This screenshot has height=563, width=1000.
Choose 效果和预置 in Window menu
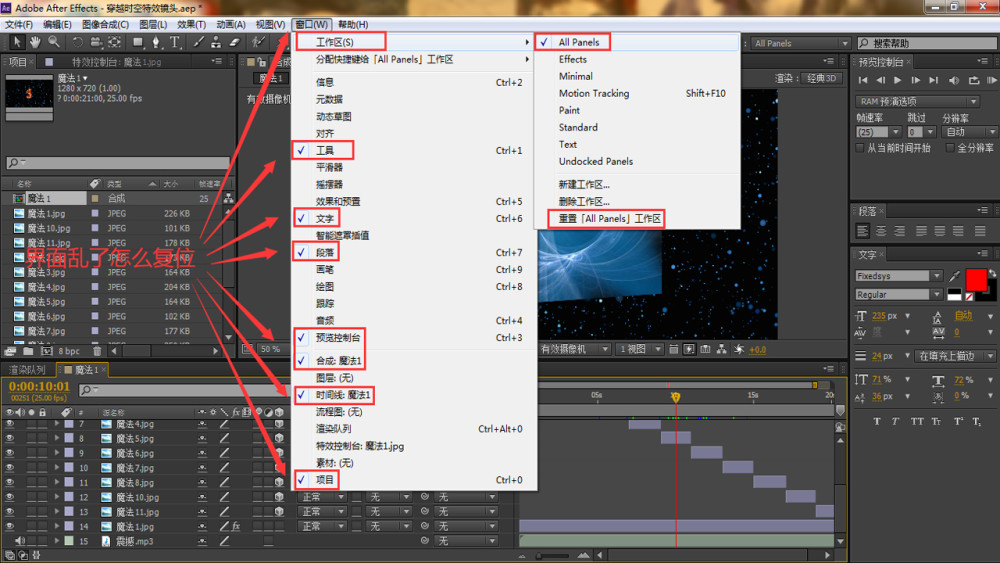coord(338,201)
